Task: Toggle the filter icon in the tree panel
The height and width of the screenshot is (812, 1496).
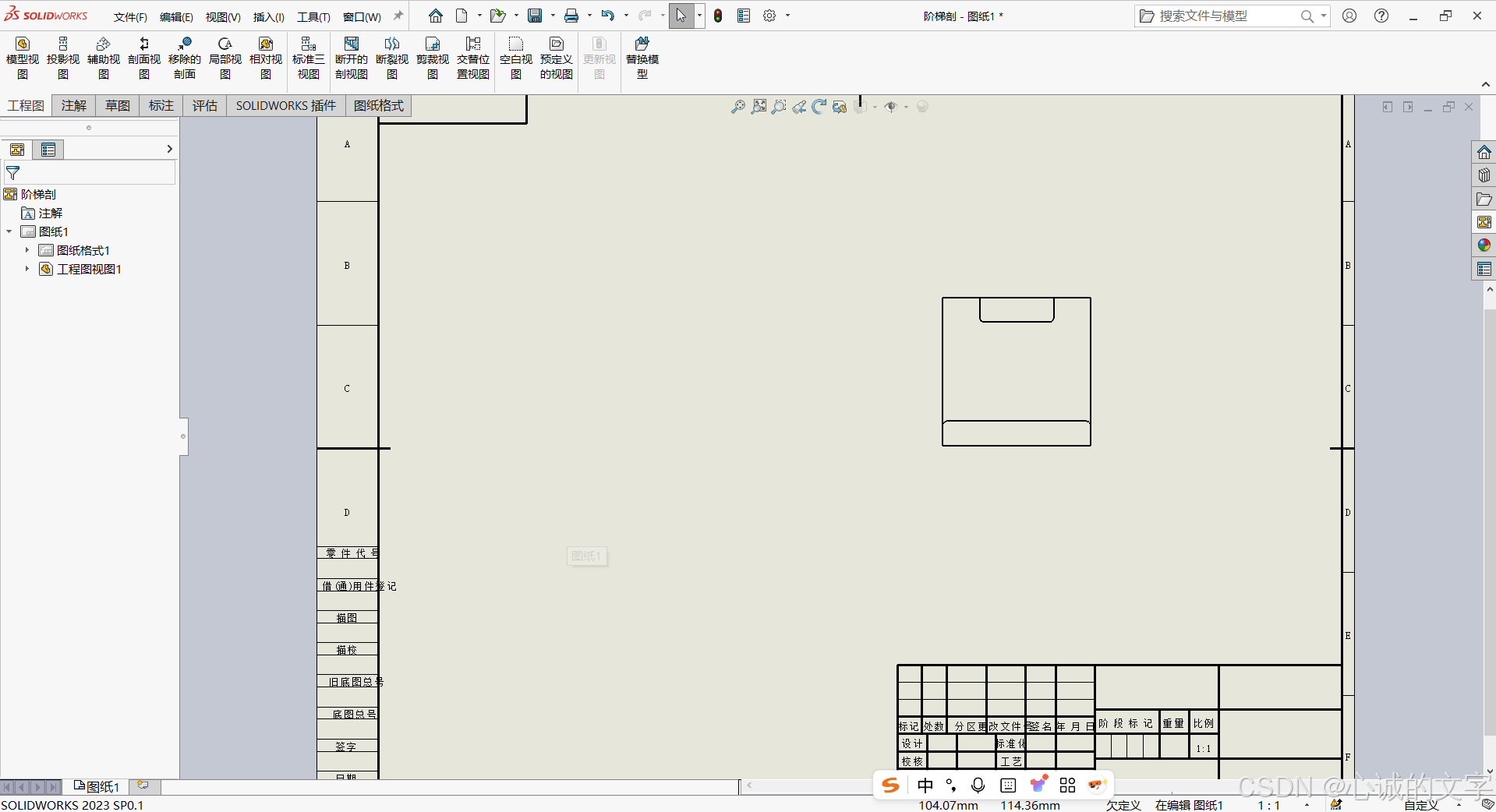Action: [x=13, y=173]
